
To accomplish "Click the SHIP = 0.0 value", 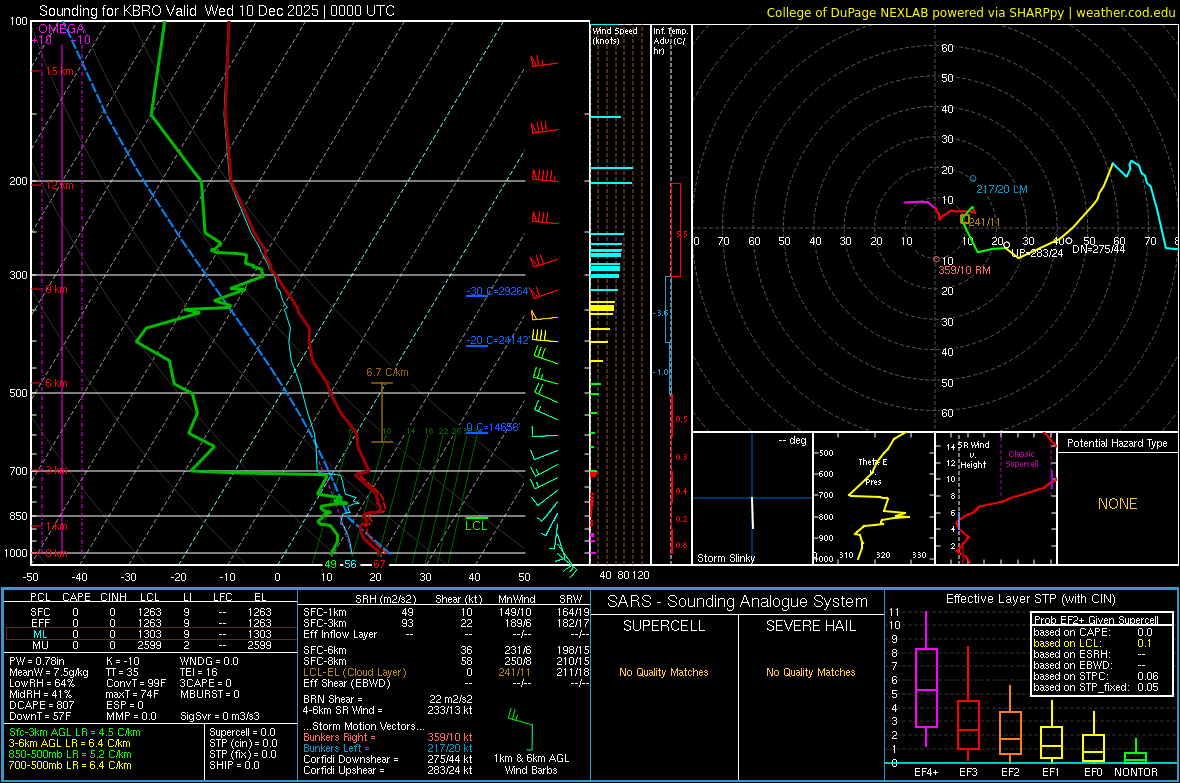I will (234, 765).
